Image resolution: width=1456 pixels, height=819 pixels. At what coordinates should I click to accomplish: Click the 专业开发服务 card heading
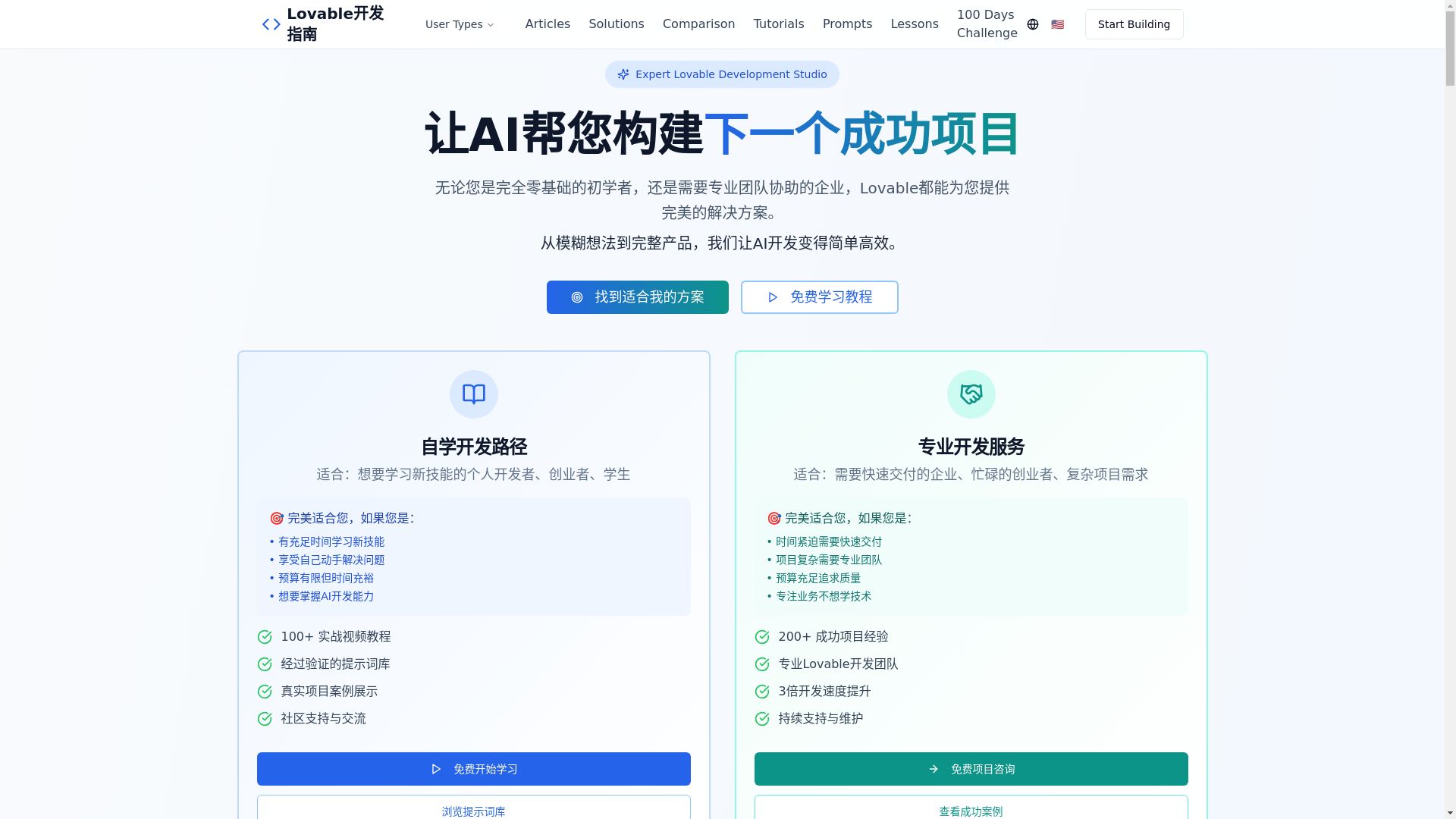point(971,447)
